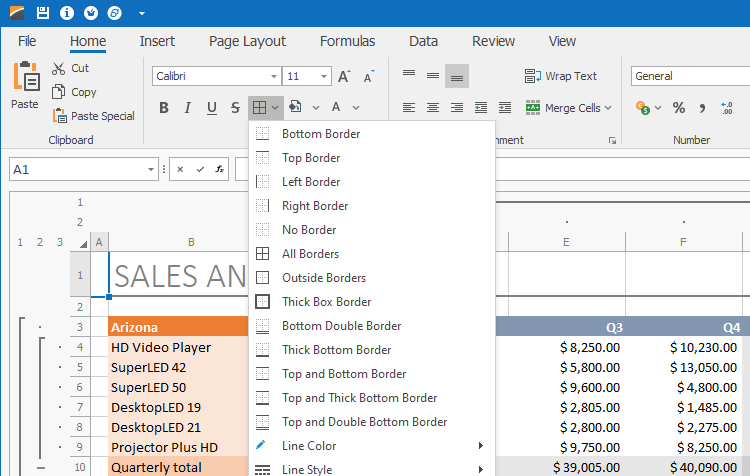The width and height of the screenshot is (750, 476).
Task: Cut selection with the scissors icon
Action: (x=59, y=68)
